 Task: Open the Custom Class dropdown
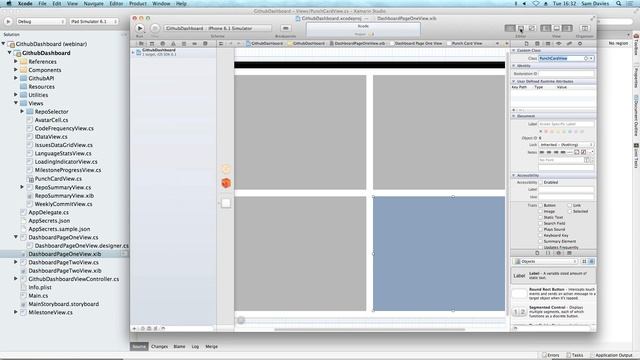[591, 58]
